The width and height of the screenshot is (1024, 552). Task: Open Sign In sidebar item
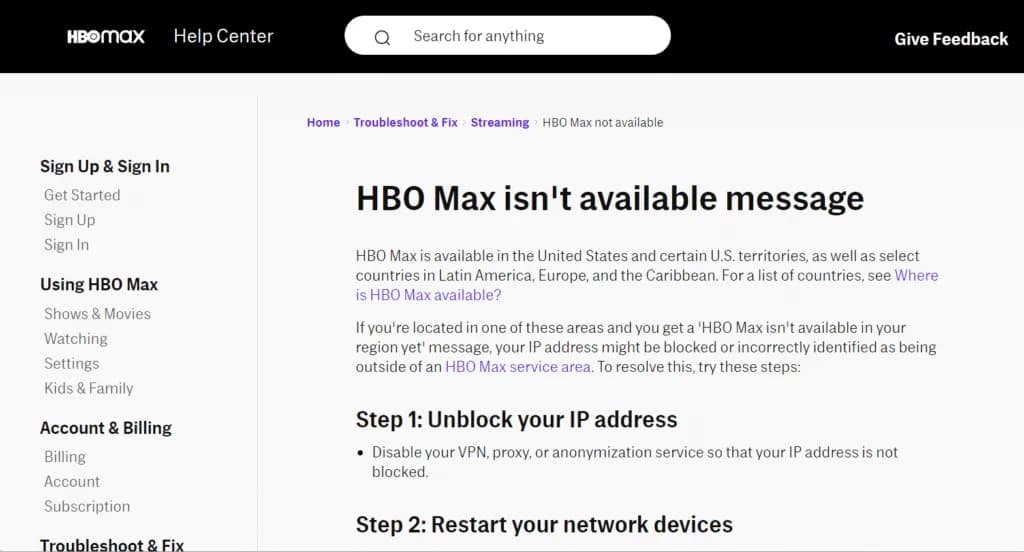coord(66,245)
